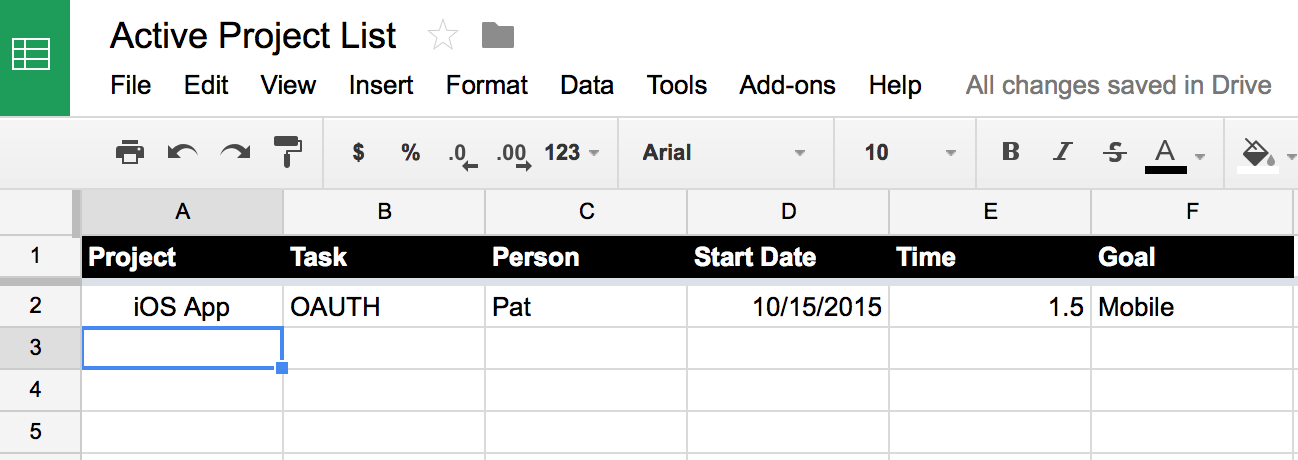
Task: Undo the last action
Action: click(x=182, y=153)
